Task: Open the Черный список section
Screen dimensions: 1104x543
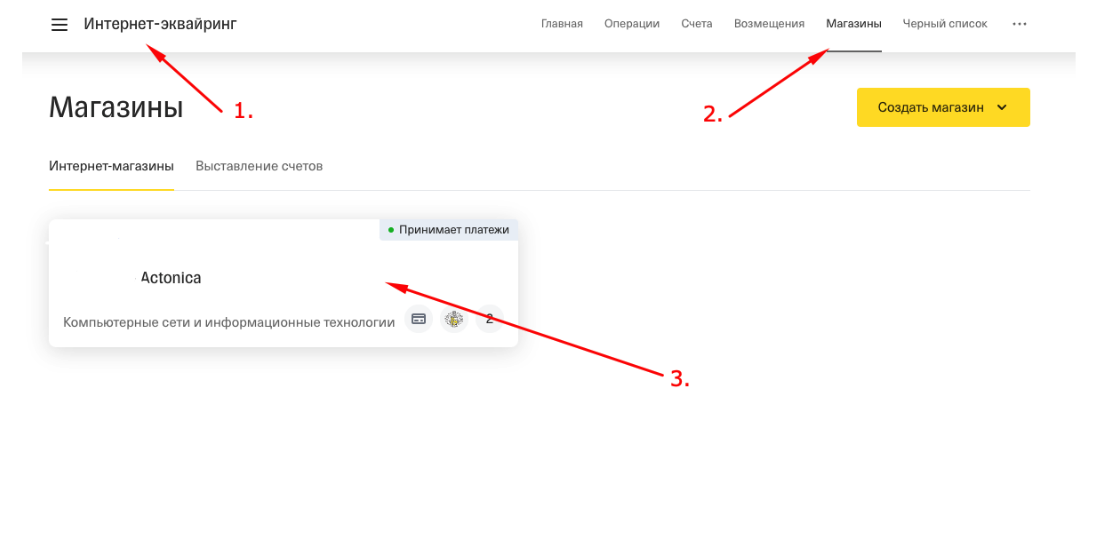Action: 944,24
